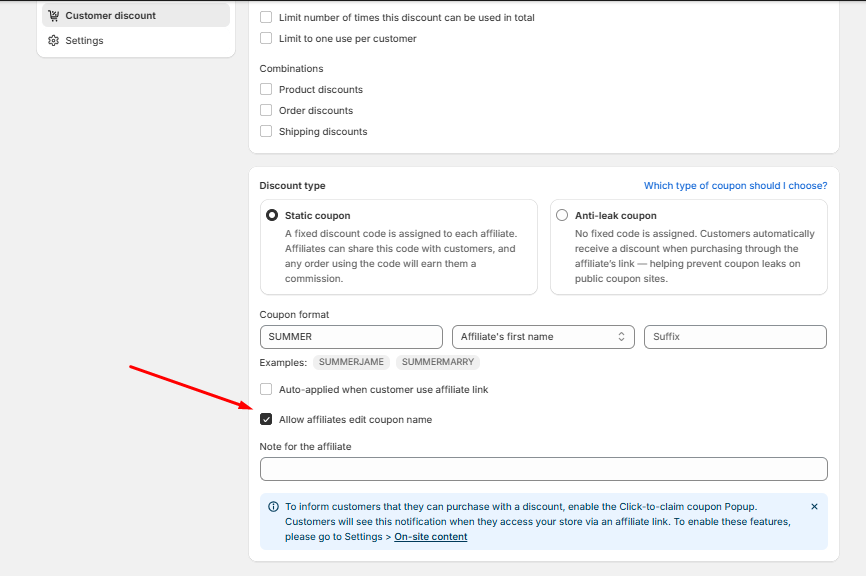Tick the Shipping discounts checkbox

[266, 132]
